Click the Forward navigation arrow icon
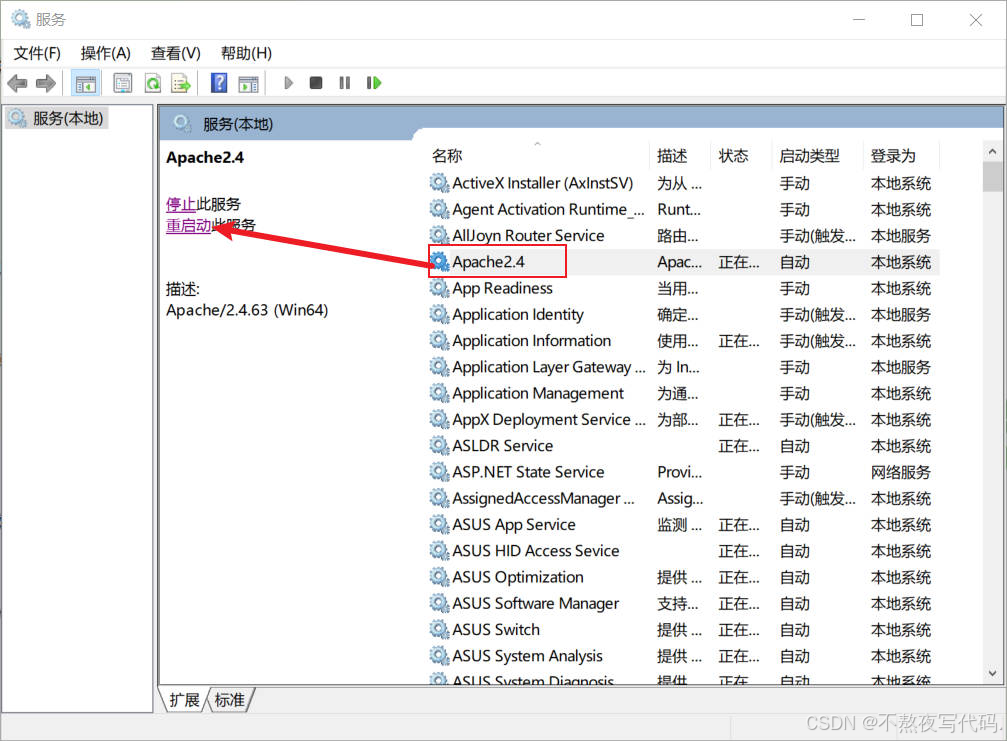The image size is (1007, 741). pos(44,83)
